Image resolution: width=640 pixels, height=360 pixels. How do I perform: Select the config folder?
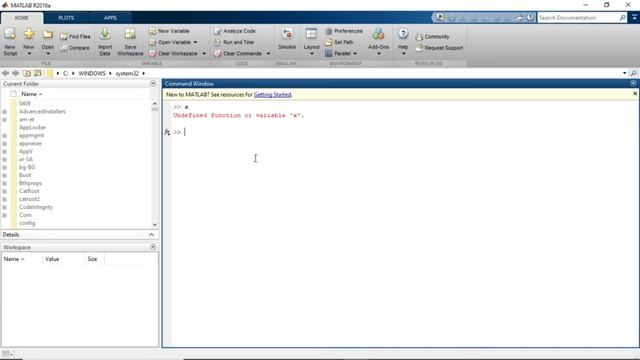pyautogui.click(x=27, y=223)
